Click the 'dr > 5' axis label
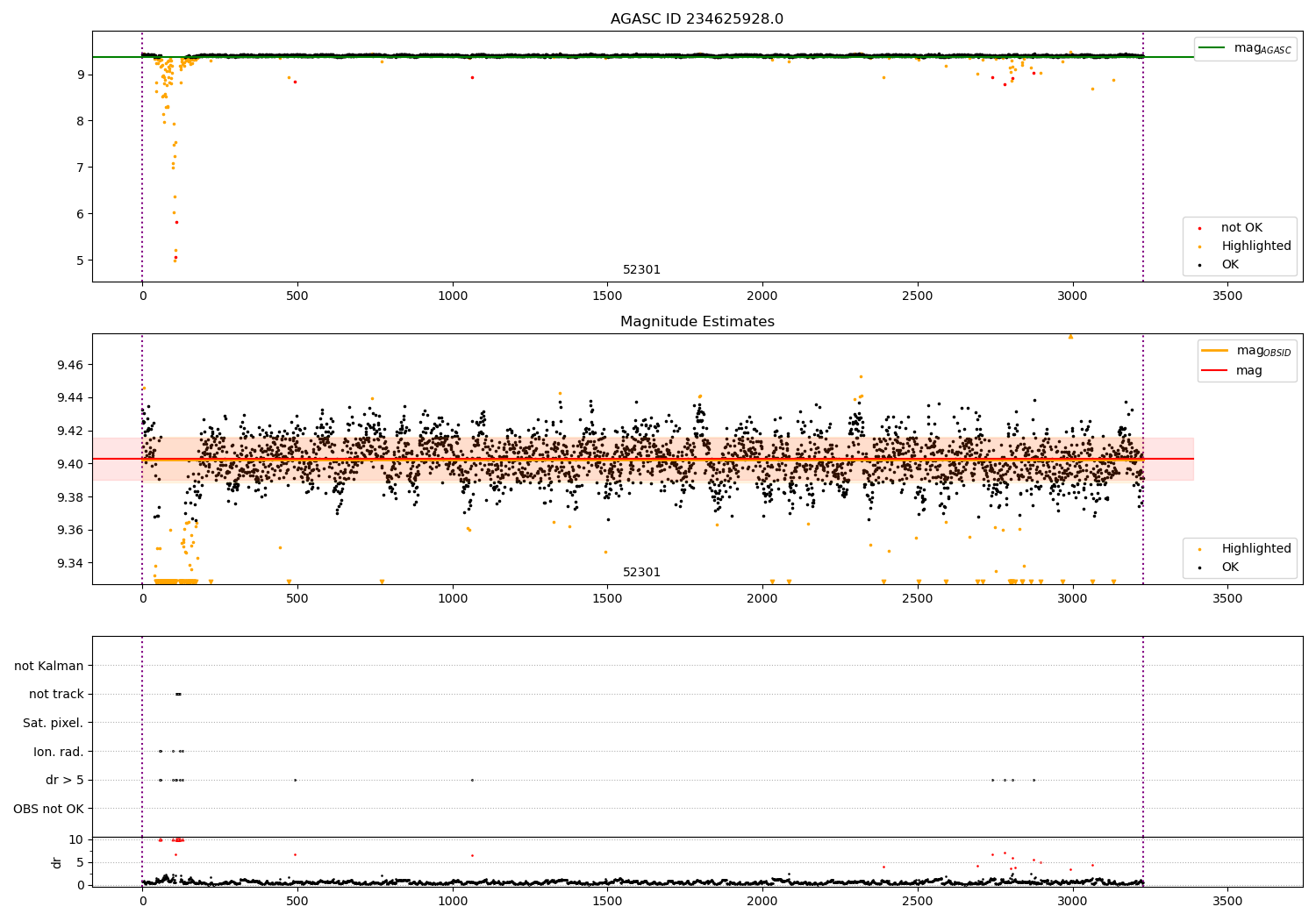 pyautogui.click(x=65, y=781)
